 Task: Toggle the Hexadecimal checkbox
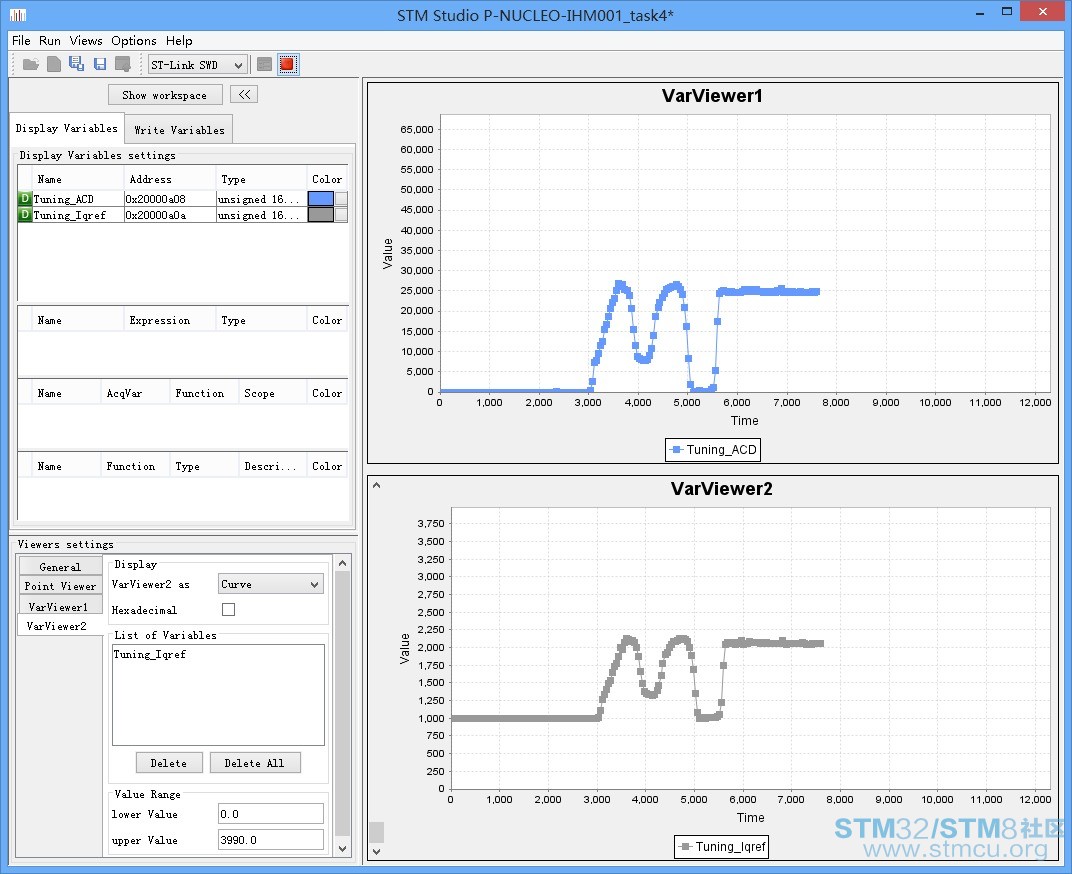(228, 609)
